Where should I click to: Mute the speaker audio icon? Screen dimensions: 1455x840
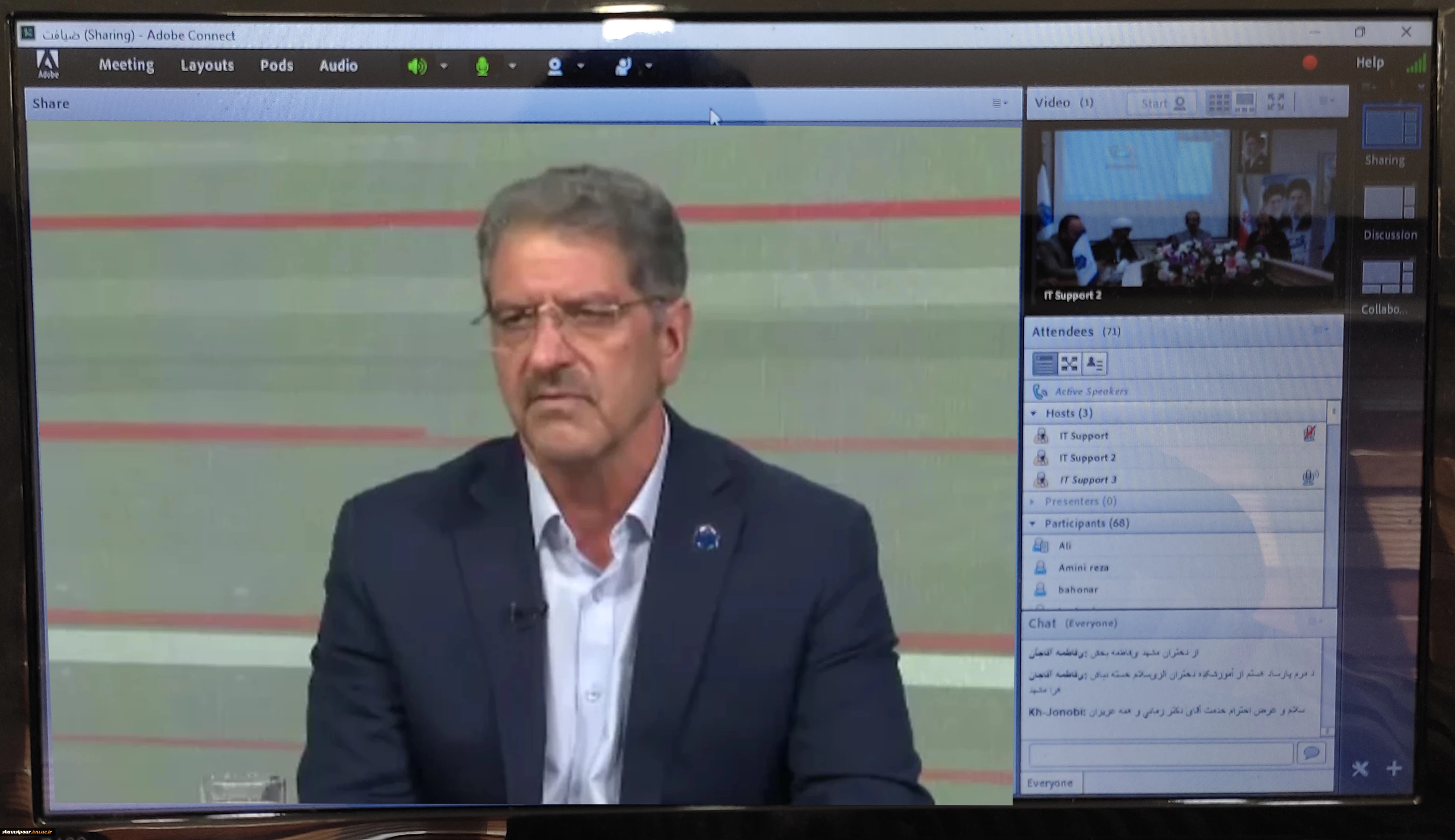click(x=417, y=66)
